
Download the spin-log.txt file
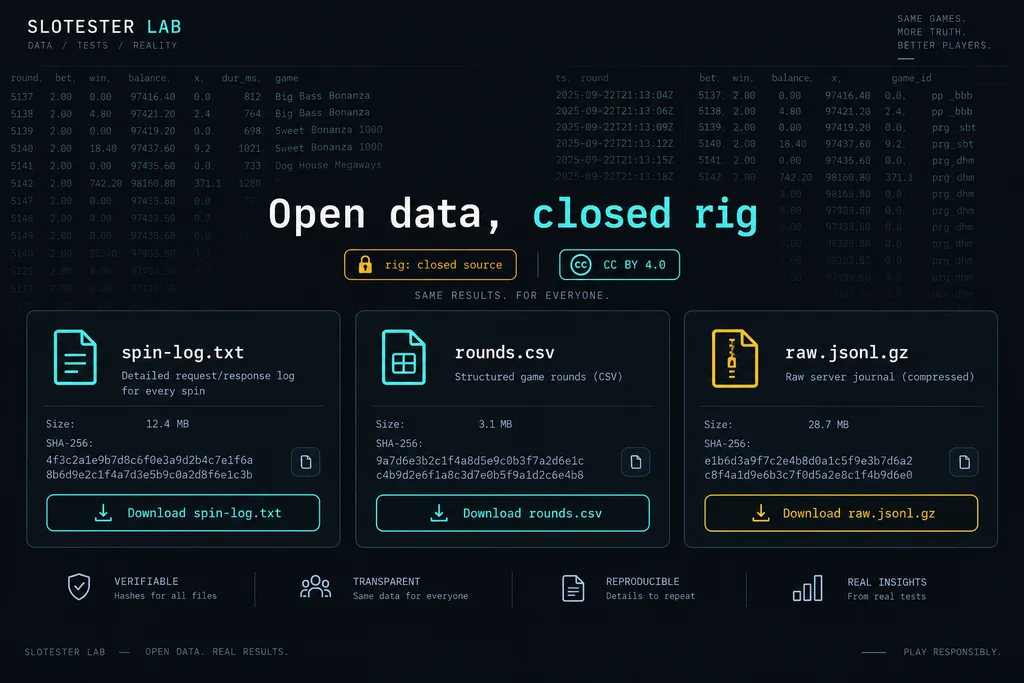(x=183, y=513)
